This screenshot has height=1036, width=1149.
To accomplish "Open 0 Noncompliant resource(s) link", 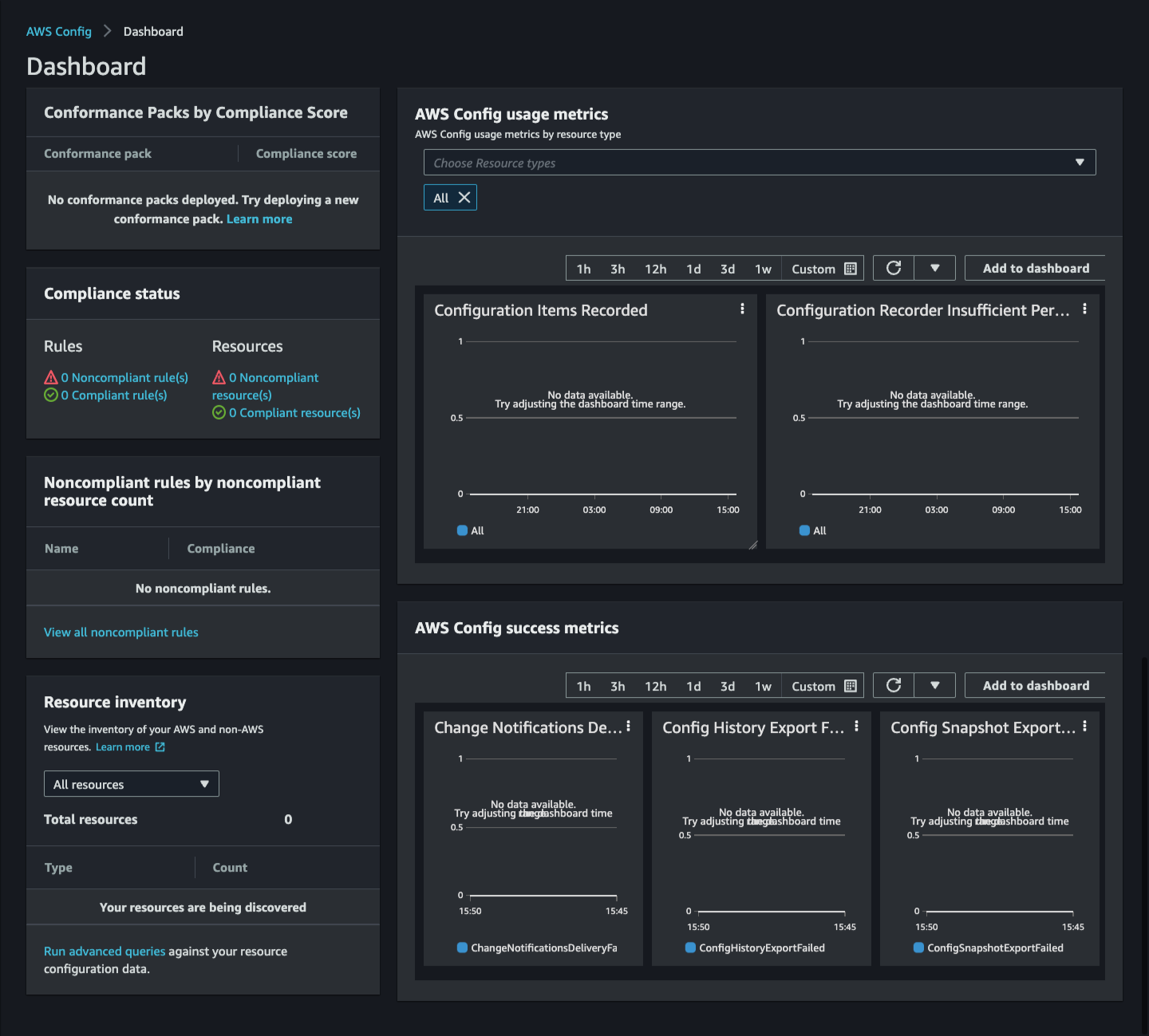I will point(265,386).
